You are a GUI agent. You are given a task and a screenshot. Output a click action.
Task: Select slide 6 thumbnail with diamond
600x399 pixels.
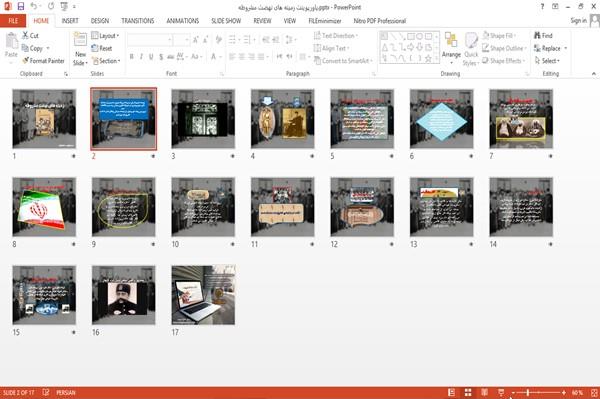click(x=442, y=119)
